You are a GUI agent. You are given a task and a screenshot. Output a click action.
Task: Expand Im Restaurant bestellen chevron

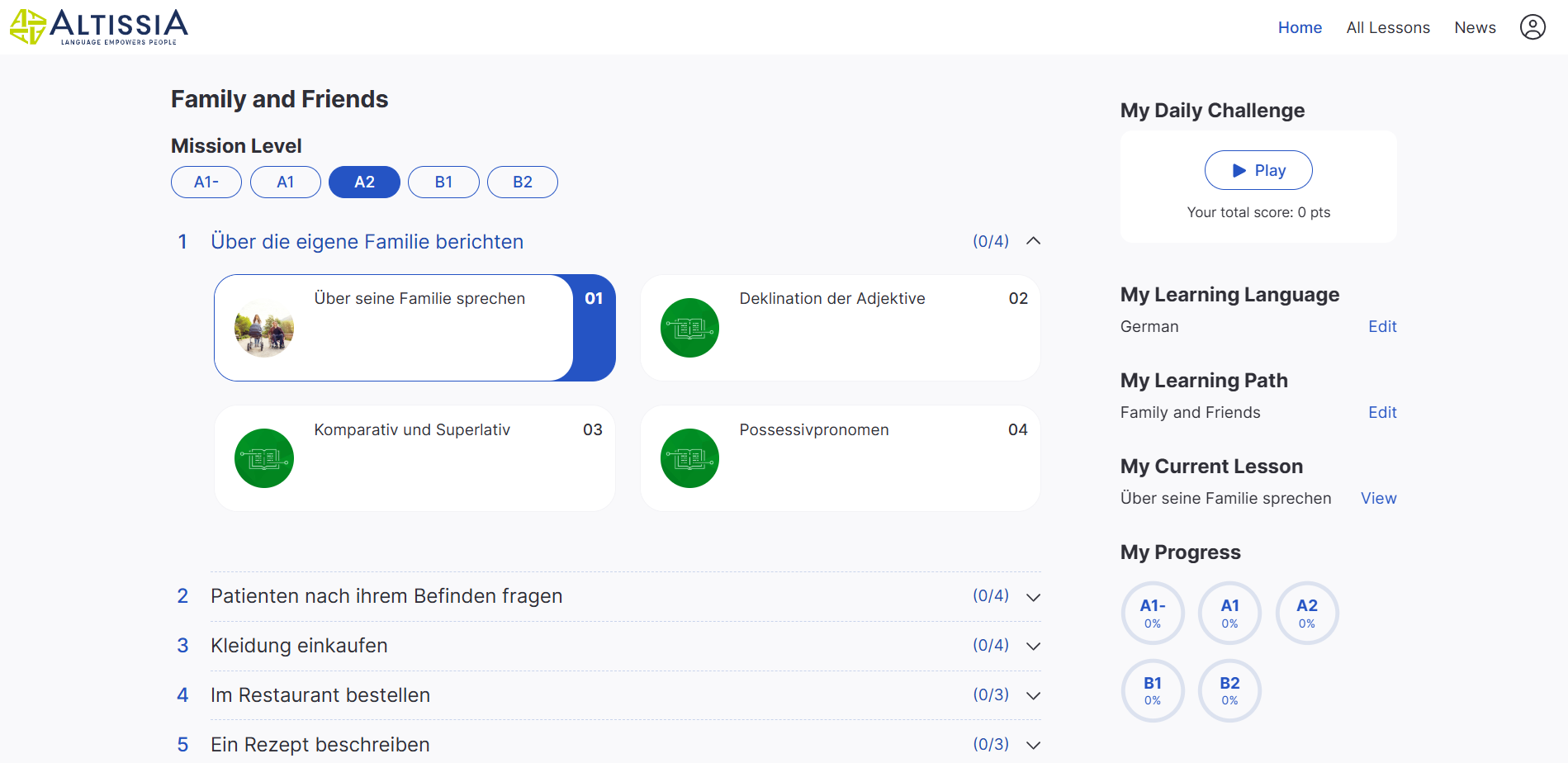[1033, 695]
